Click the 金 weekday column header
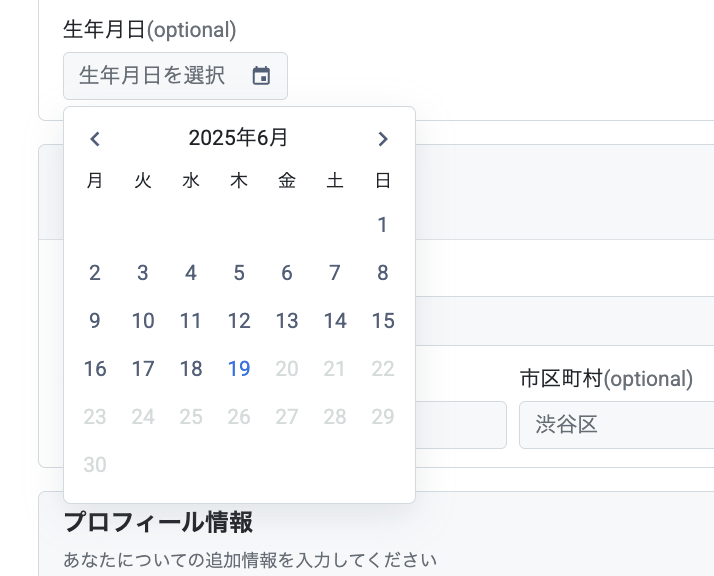The height and width of the screenshot is (576, 714). (x=287, y=180)
